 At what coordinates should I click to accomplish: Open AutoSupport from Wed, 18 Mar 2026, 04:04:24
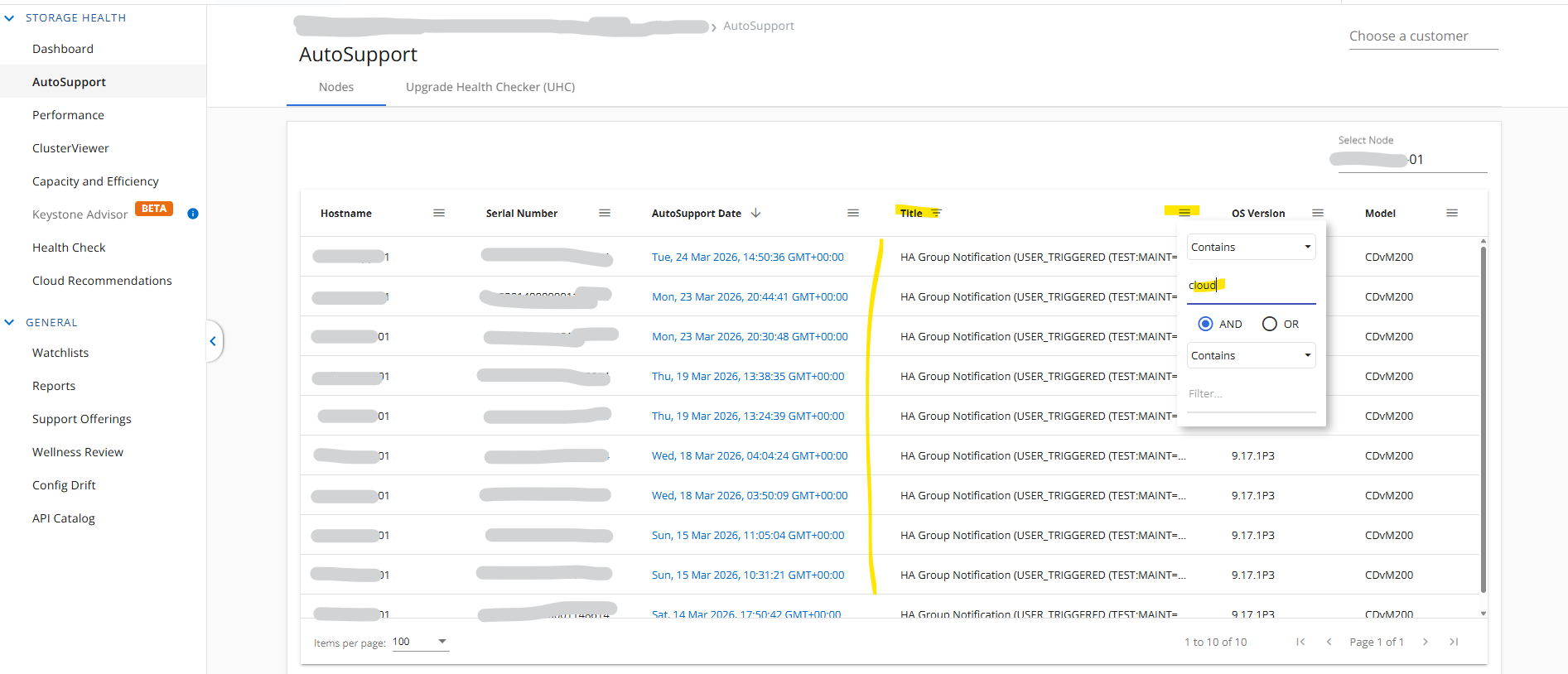(x=750, y=455)
